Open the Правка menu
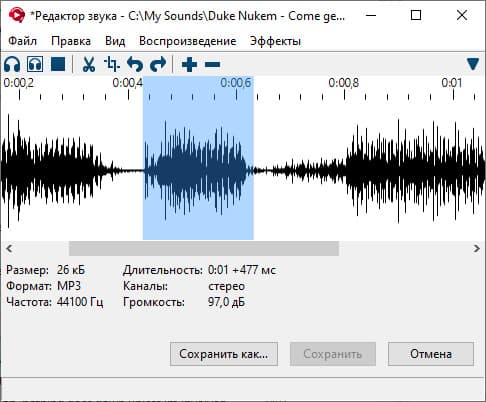Viewport: 486px width, 402px height. click(71, 41)
